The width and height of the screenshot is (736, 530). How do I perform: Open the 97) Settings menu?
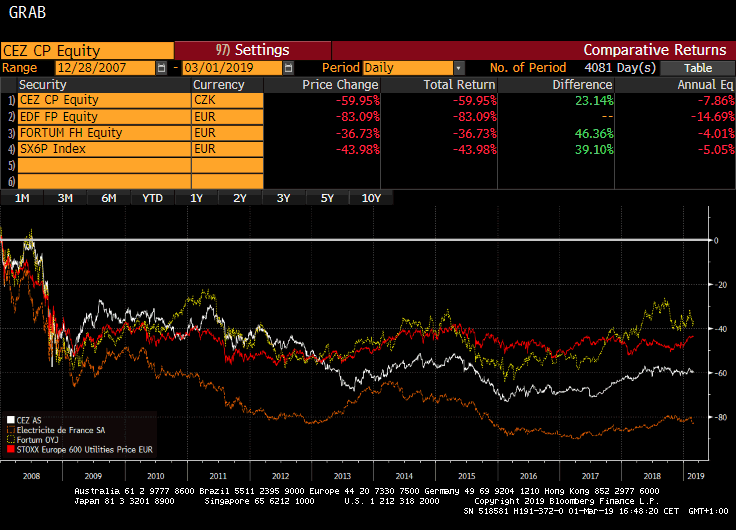253,50
